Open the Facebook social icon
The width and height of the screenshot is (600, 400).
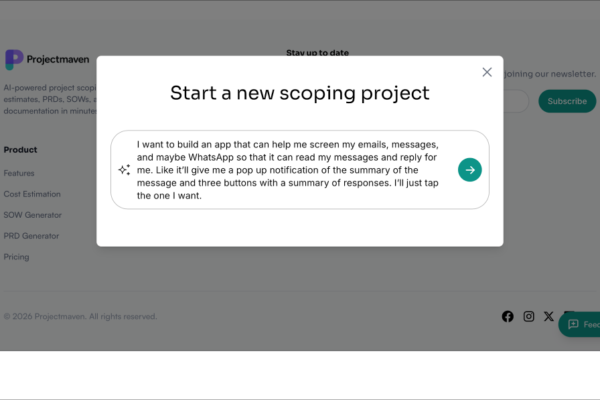(x=508, y=317)
